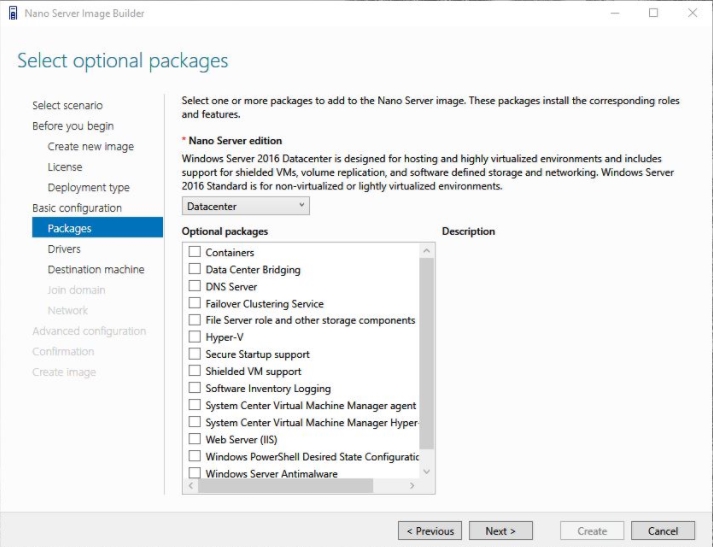Navigate to Create new image step
The image size is (713, 547).
point(90,146)
